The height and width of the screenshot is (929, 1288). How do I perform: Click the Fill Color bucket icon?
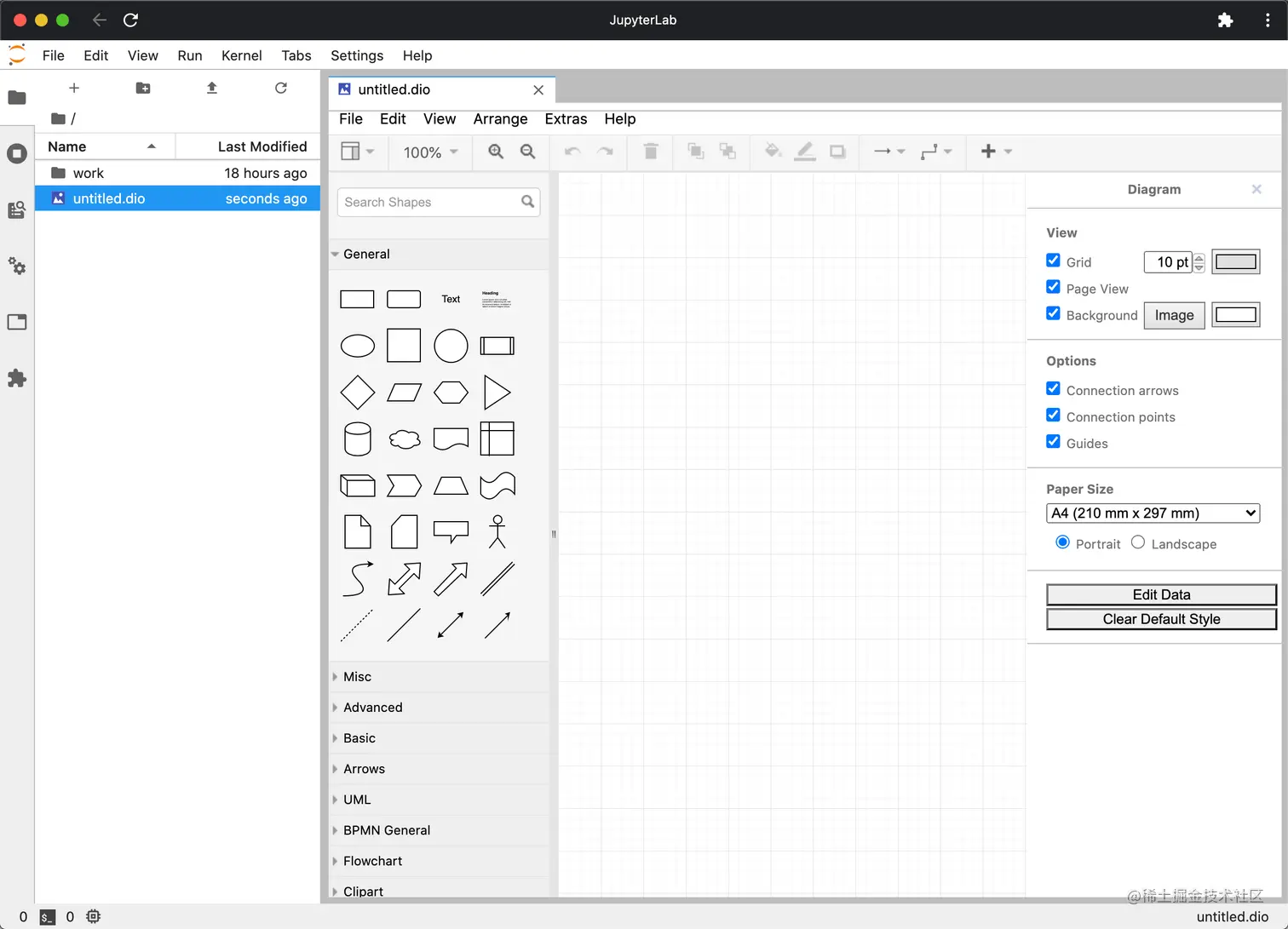pos(773,152)
